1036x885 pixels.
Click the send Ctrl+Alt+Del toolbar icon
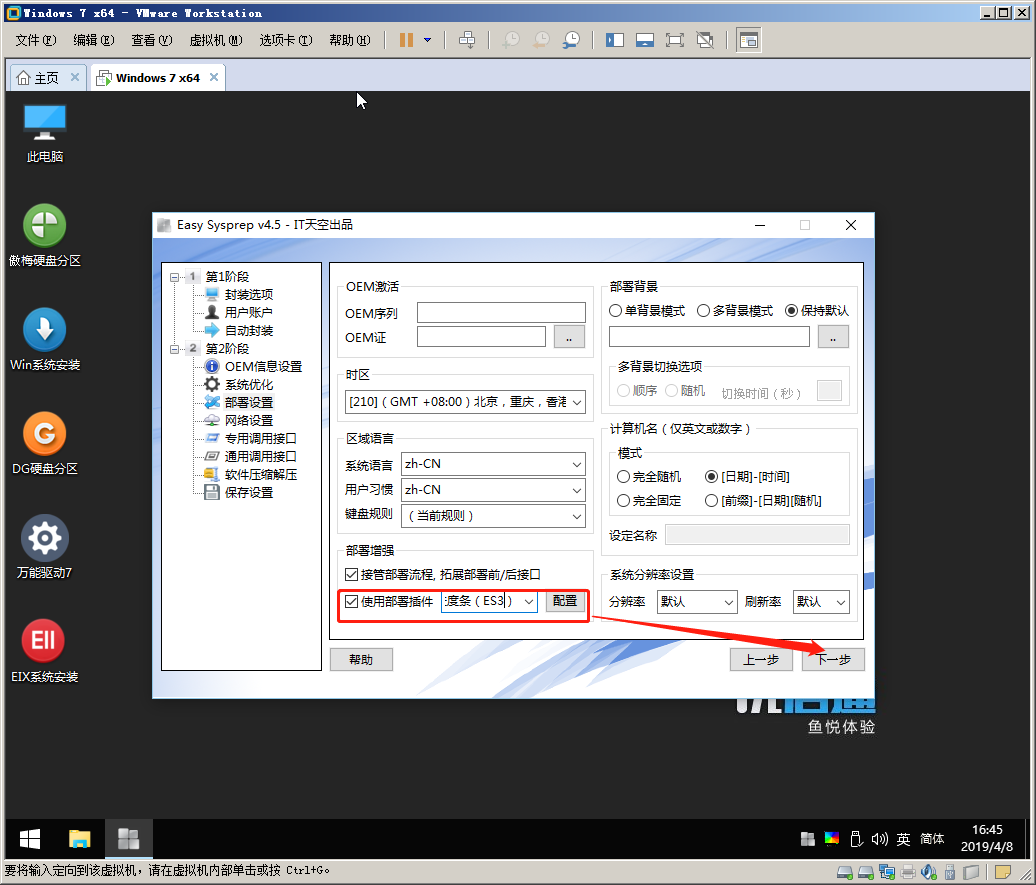[467, 40]
